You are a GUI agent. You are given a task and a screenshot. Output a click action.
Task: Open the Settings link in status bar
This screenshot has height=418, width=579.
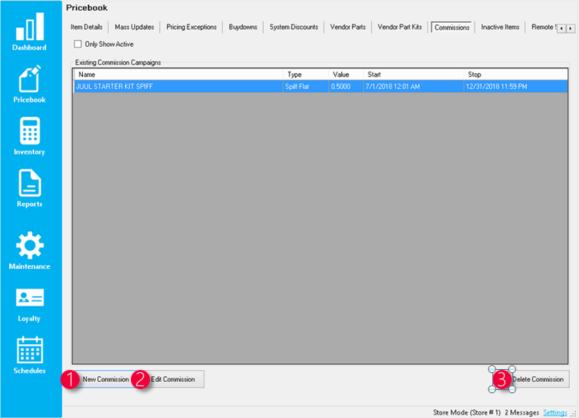[x=555, y=412]
